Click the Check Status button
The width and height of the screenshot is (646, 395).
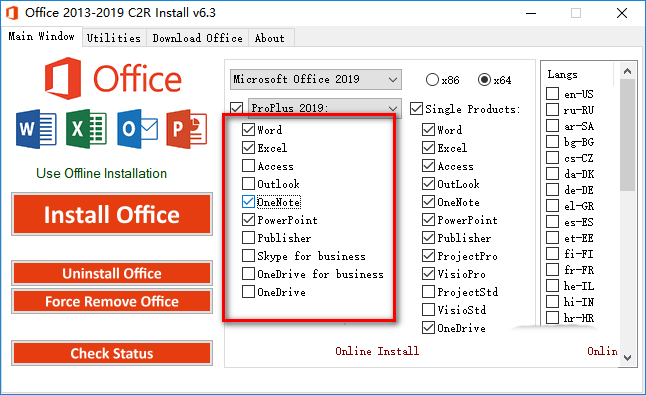pos(112,353)
